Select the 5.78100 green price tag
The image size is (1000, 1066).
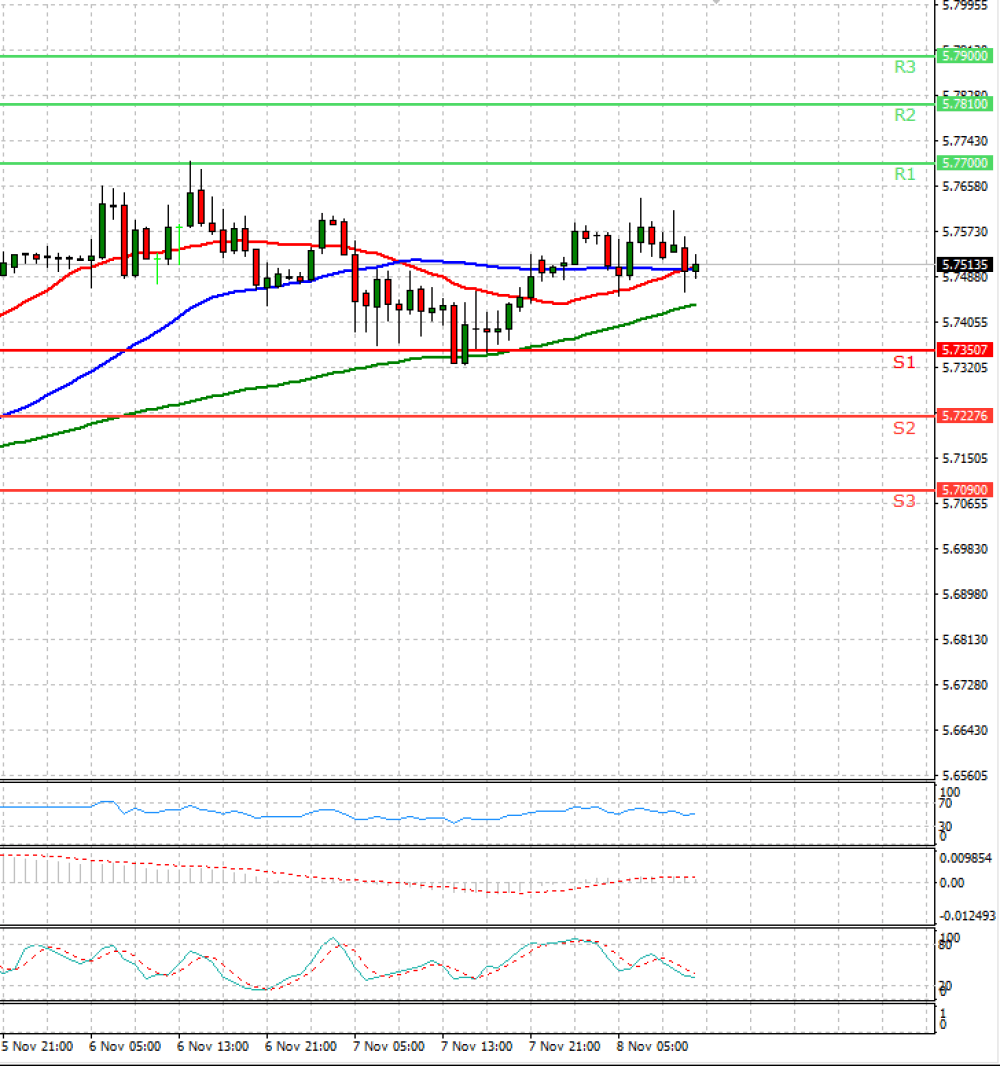[x=964, y=104]
